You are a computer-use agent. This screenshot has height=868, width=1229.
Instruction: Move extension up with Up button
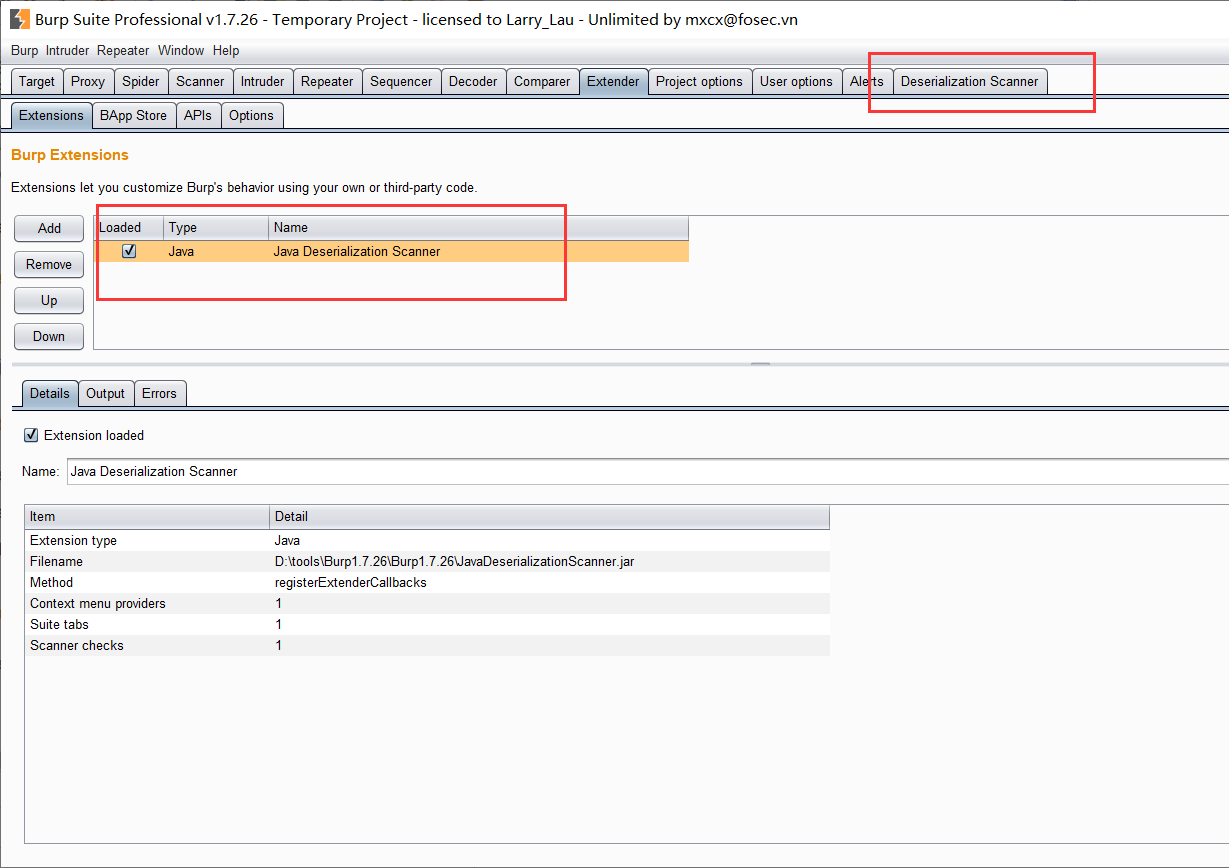coord(49,300)
